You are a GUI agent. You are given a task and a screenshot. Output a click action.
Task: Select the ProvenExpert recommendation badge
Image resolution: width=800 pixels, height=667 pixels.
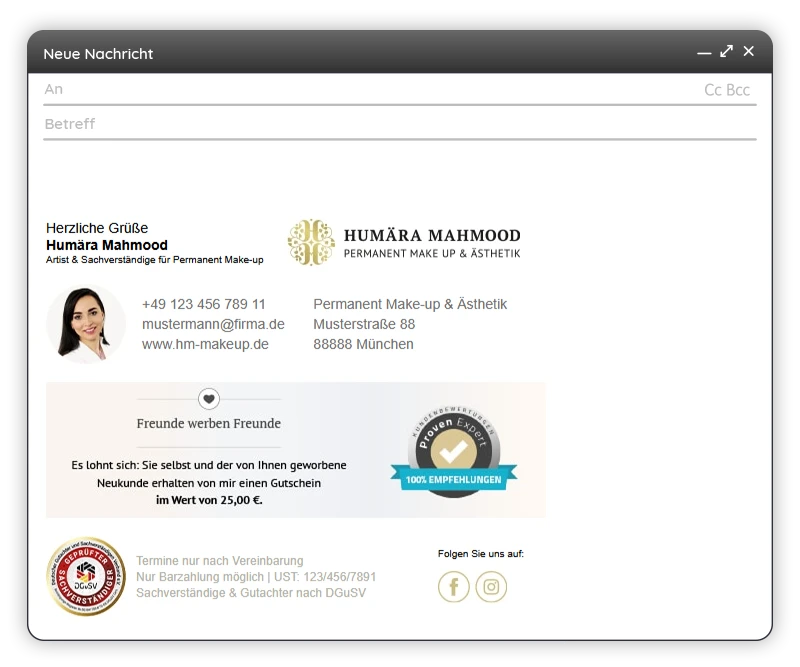pos(452,442)
